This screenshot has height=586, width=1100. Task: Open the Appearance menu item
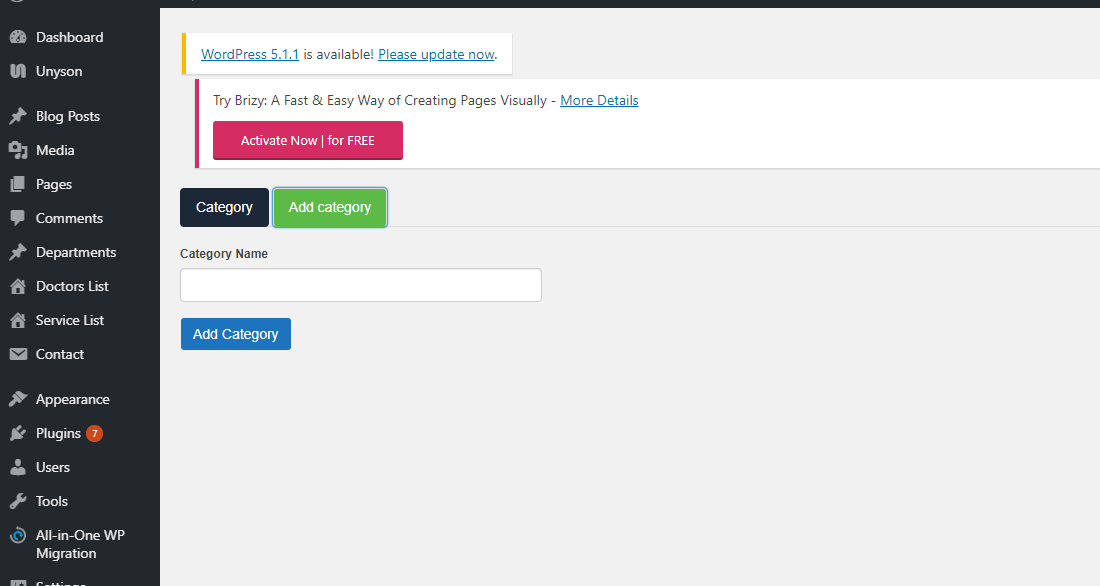73,399
